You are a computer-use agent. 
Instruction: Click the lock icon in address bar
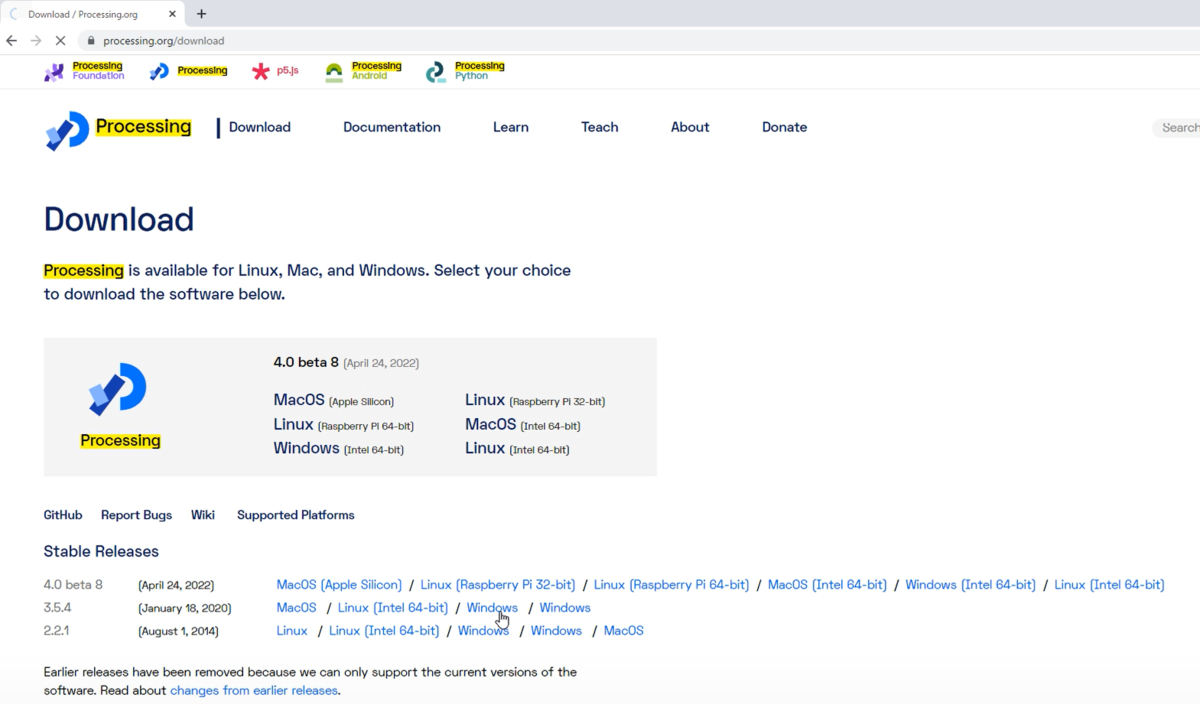[x=91, y=41]
